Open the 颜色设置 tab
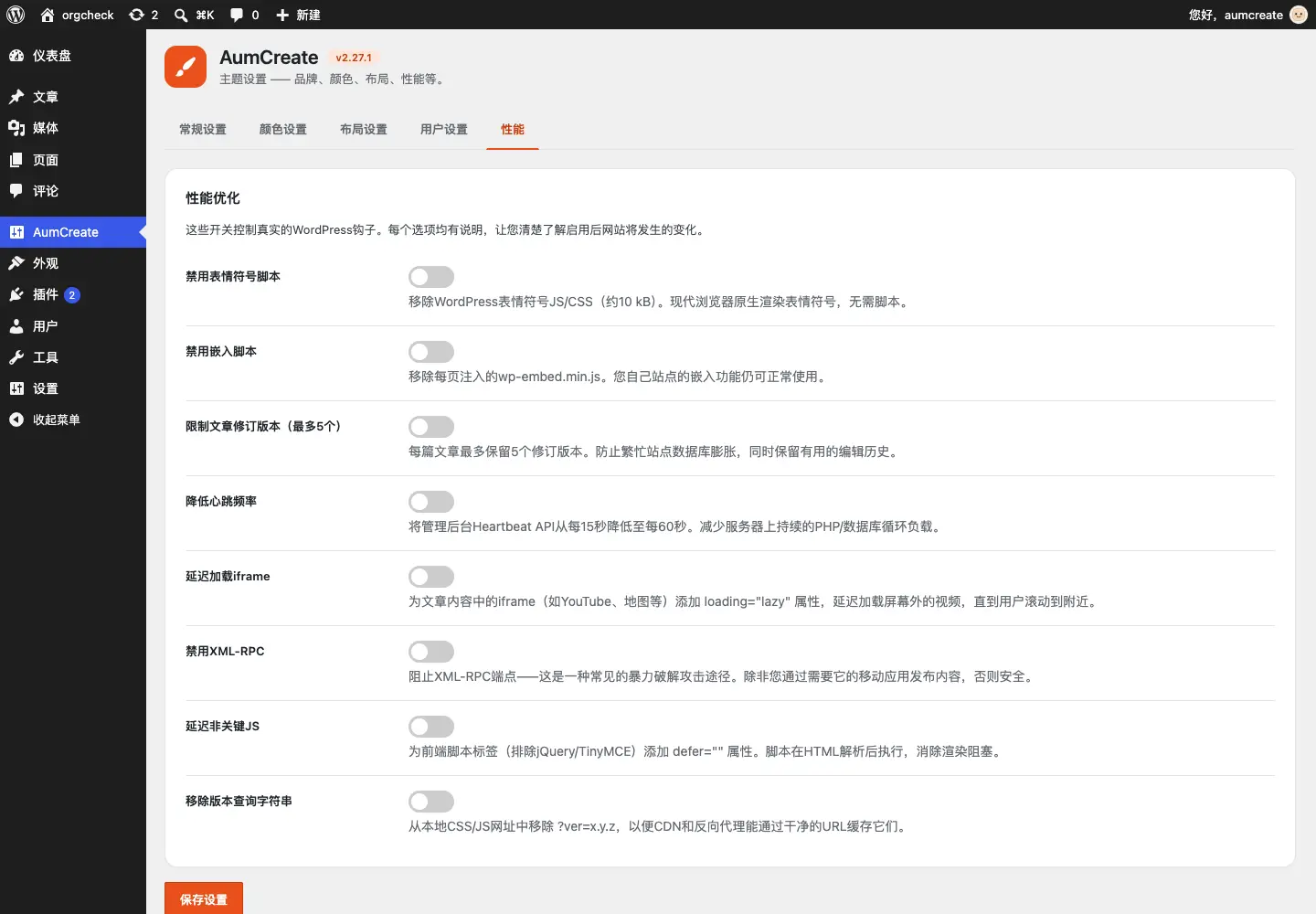1316x914 pixels. (283, 130)
